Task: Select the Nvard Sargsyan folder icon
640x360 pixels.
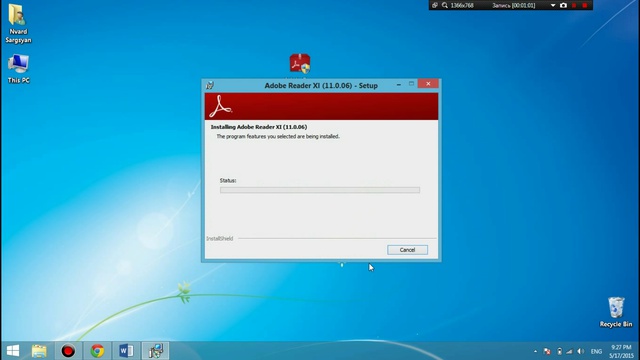Action: [x=18, y=24]
